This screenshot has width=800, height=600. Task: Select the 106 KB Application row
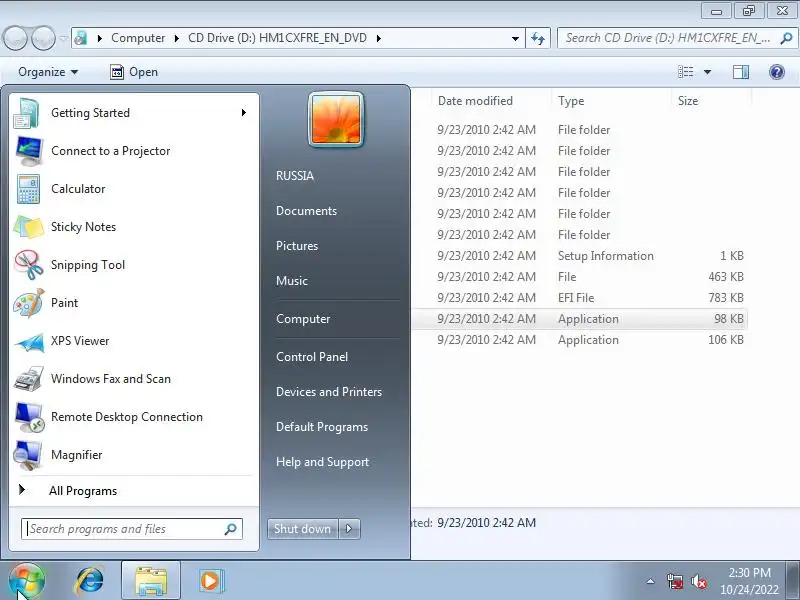[x=580, y=340]
